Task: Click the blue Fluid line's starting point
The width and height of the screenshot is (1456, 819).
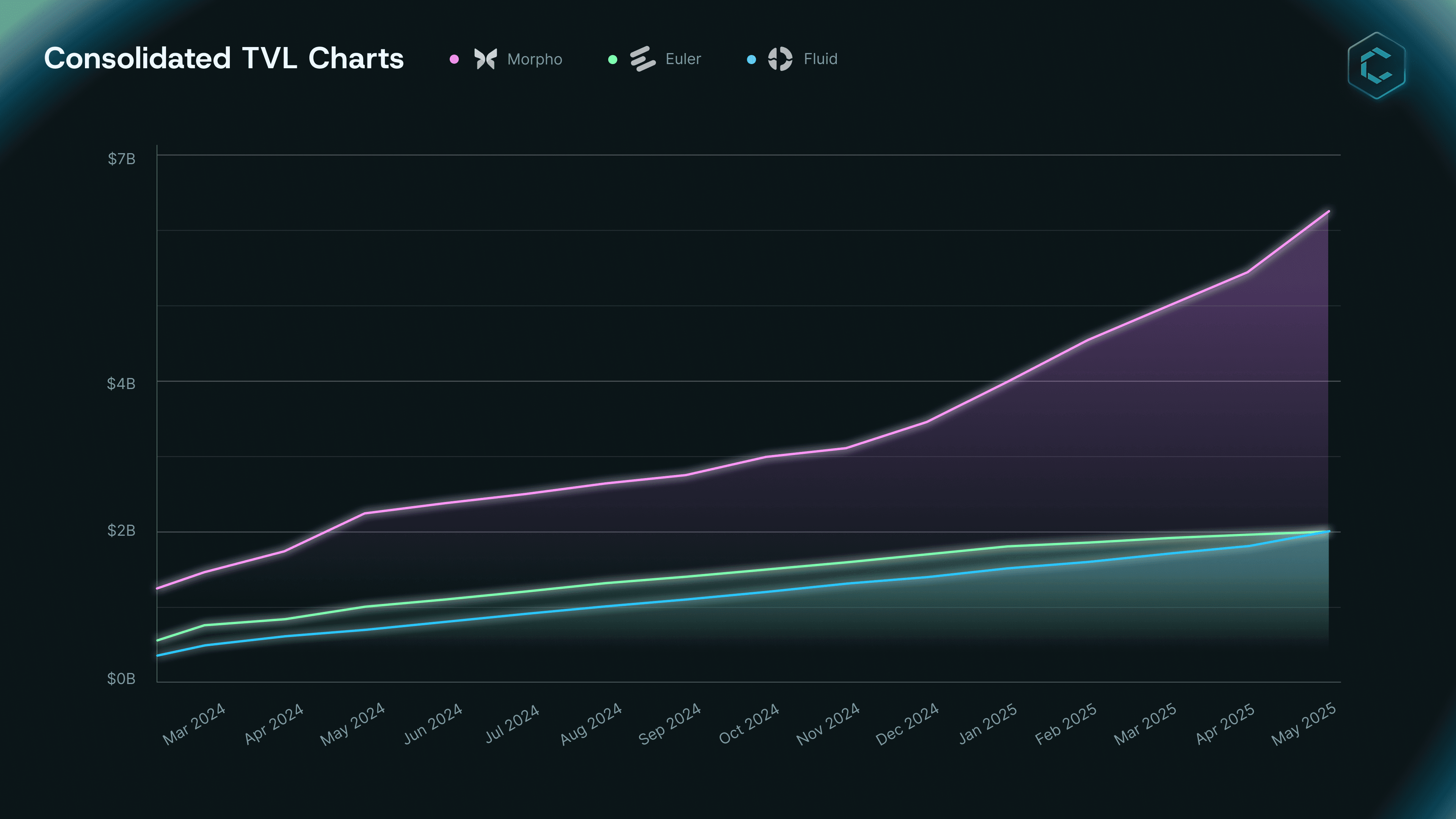Action: [158, 656]
